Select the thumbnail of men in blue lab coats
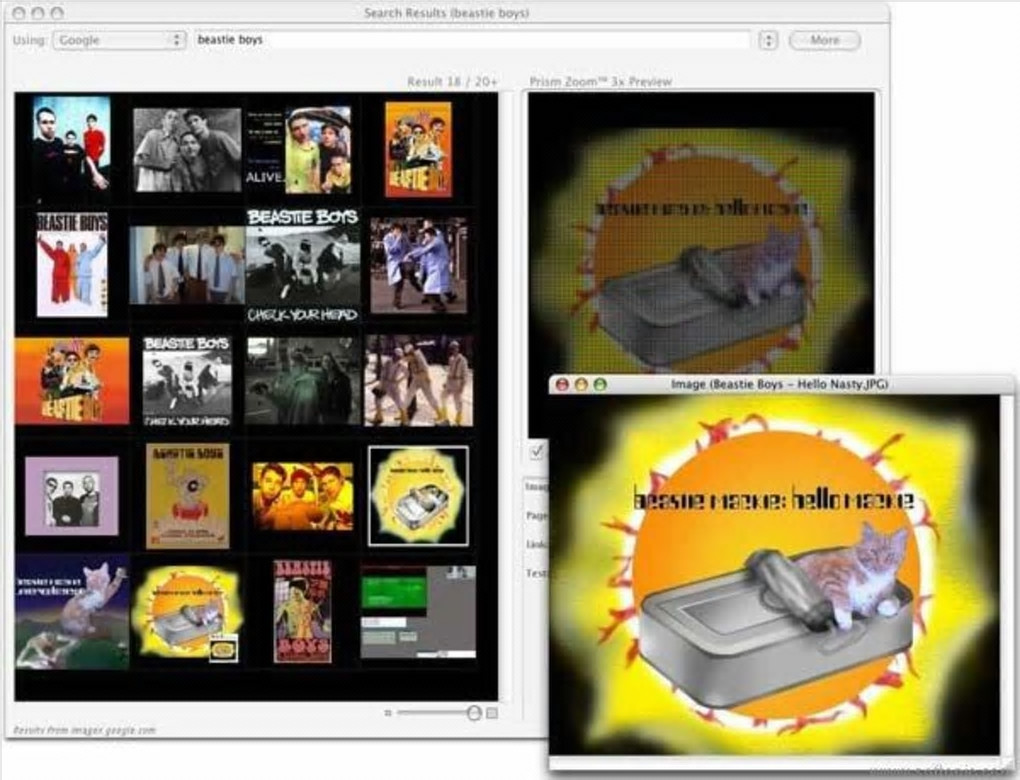This screenshot has width=1020, height=780. tap(418, 265)
